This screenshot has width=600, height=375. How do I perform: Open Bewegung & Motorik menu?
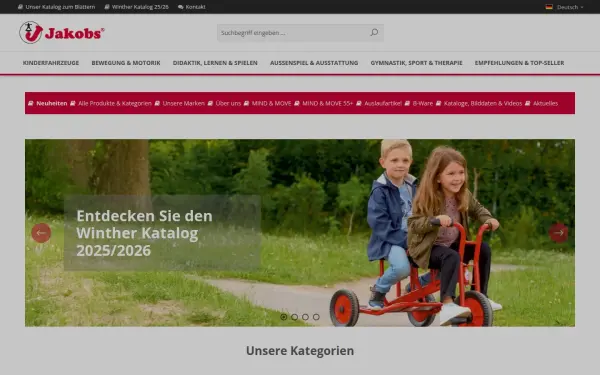126,63
